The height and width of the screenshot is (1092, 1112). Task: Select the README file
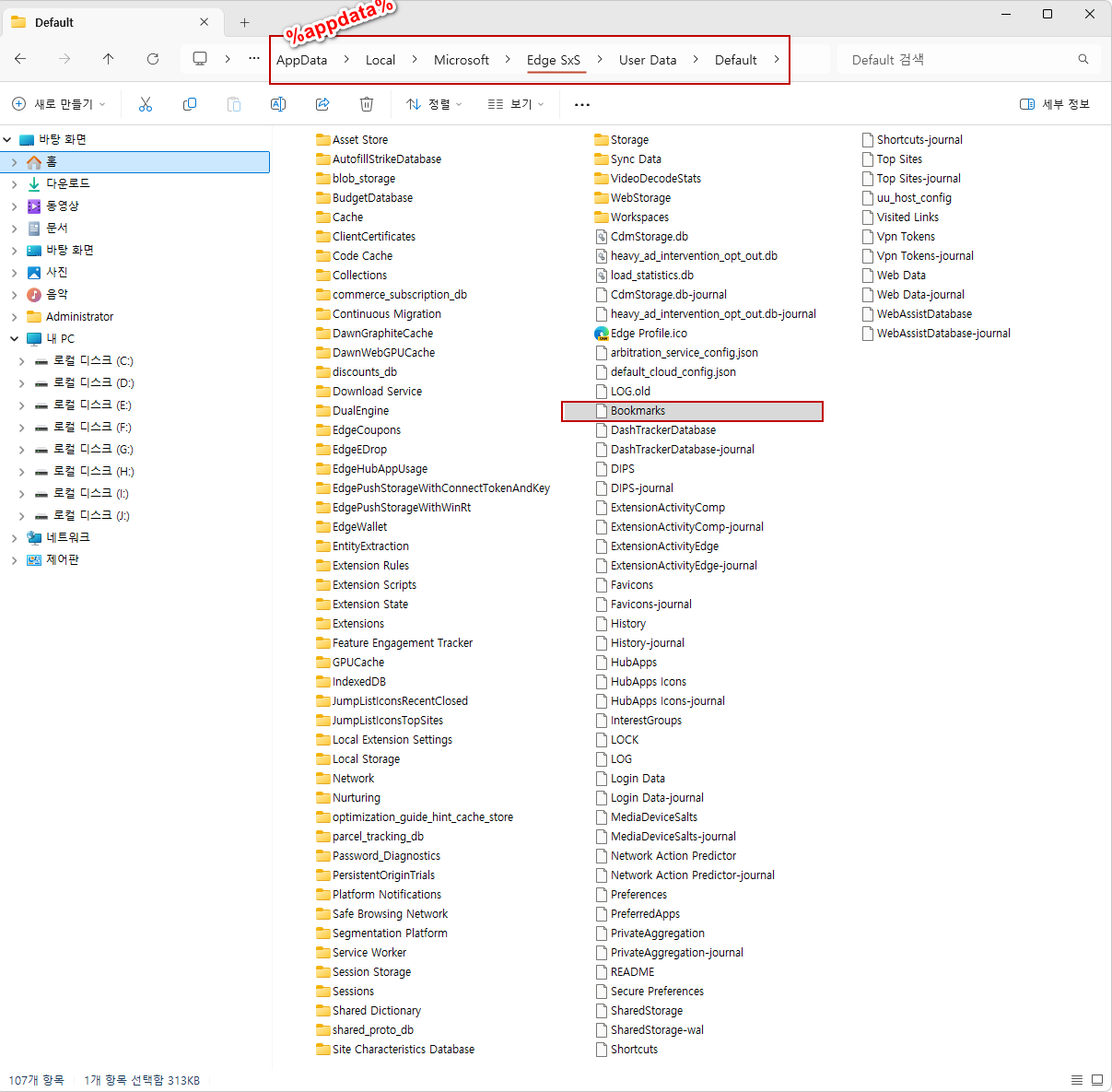point(625,972)
